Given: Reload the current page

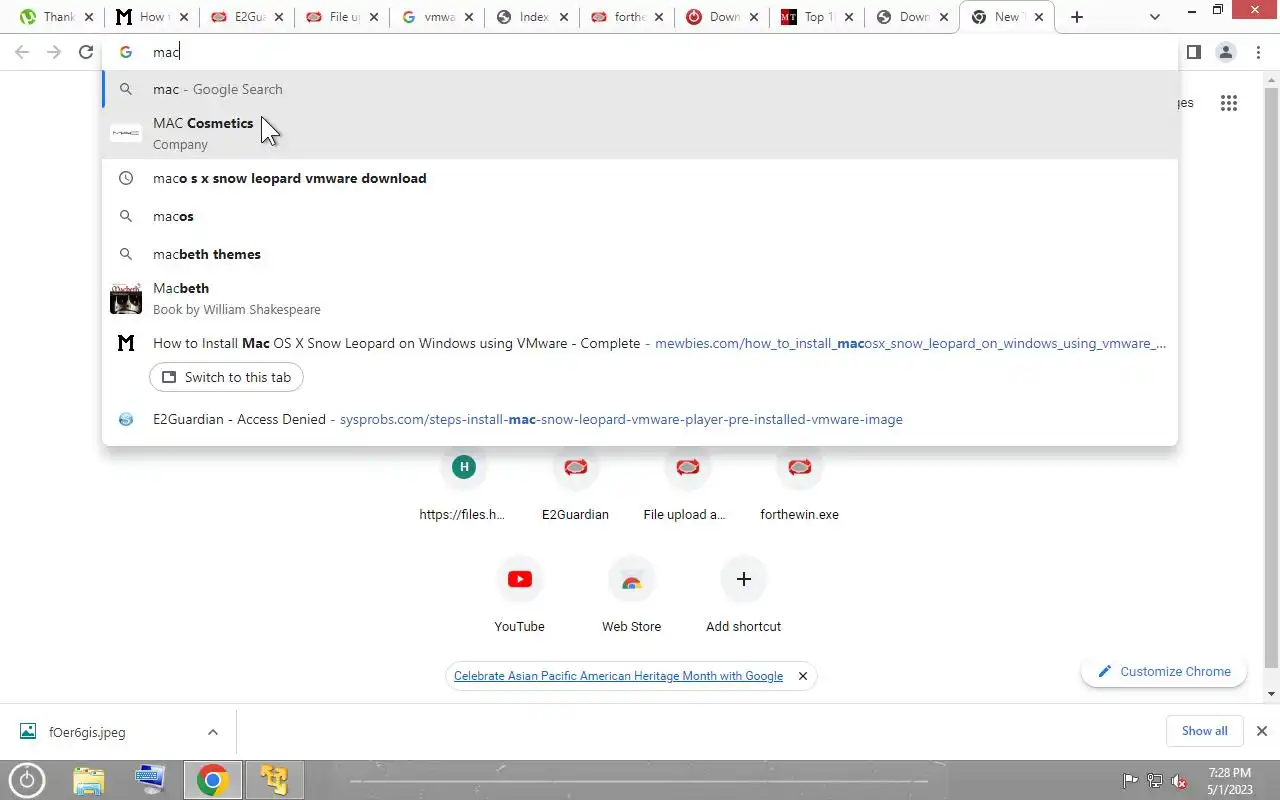Looking at the screenshot, I should pos(86,52).
